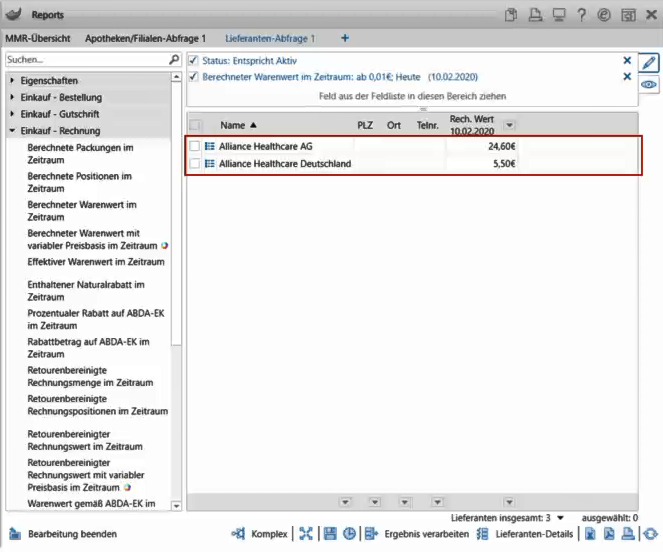Click the printer icon in title bar
This screenshot has height=552, width=663.
tap(535, 15)
